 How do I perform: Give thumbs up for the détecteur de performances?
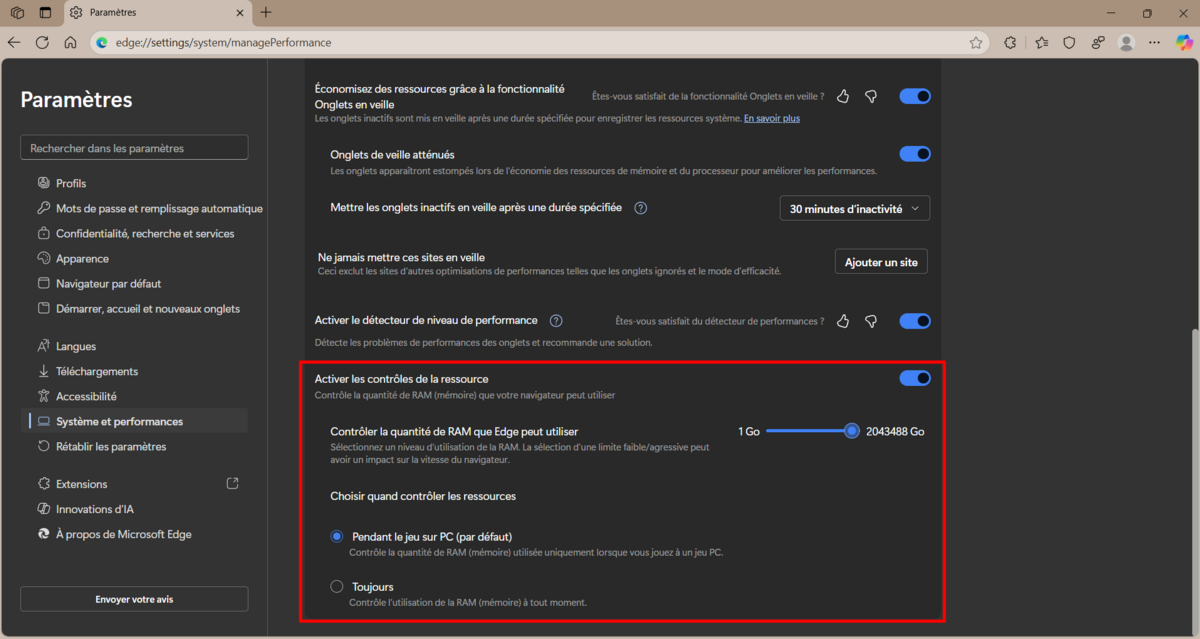pyautogui.click(x=843, y=321)
